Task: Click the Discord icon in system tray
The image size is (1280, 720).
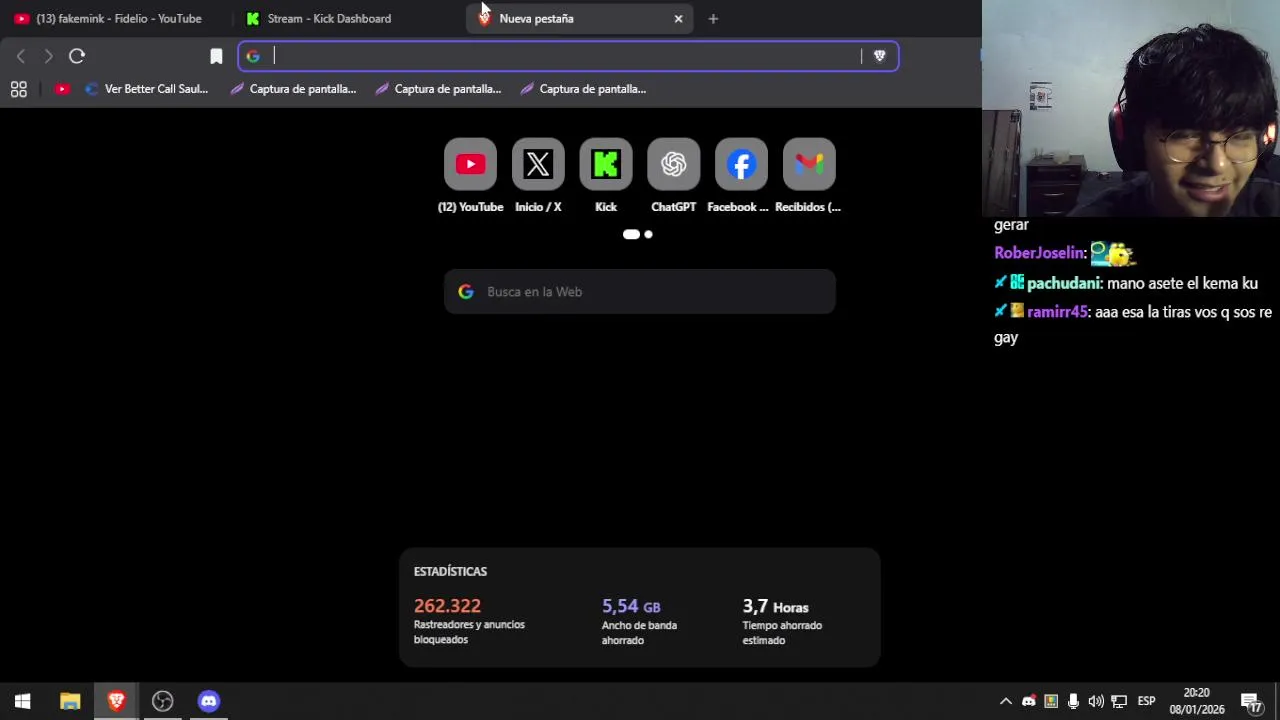Action: [1028, 701]
